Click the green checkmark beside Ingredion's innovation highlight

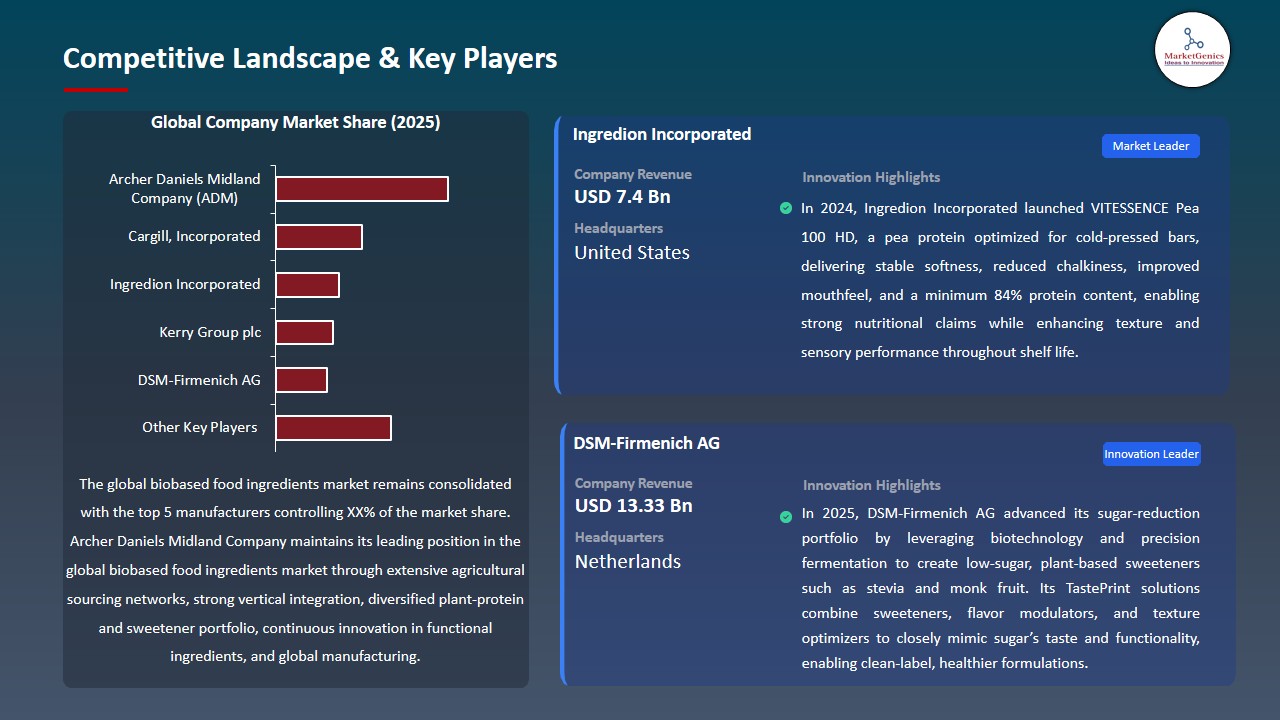(786, 208)
